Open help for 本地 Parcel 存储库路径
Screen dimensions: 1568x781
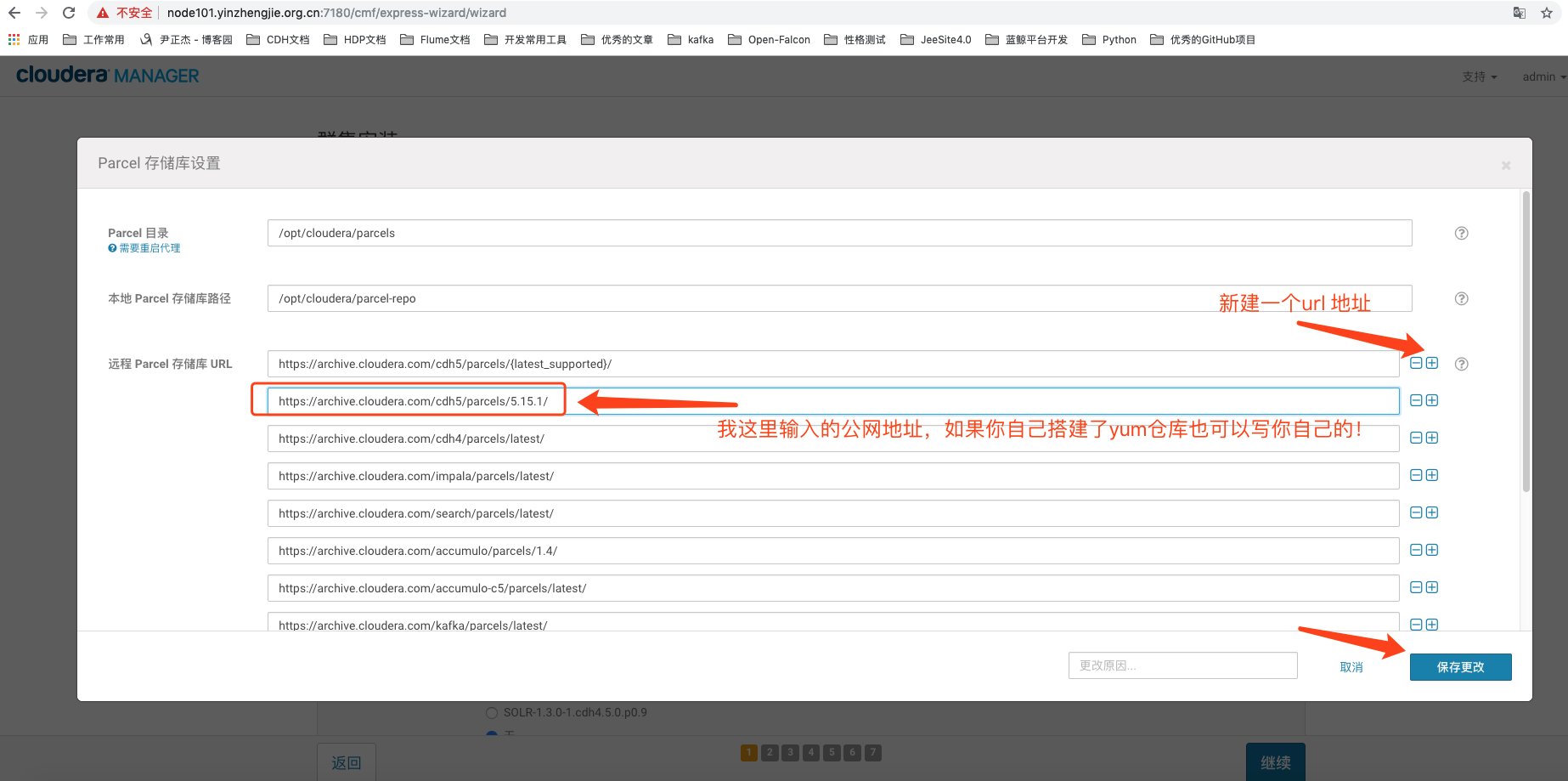pyautogui.click(x=1462, y=298)
